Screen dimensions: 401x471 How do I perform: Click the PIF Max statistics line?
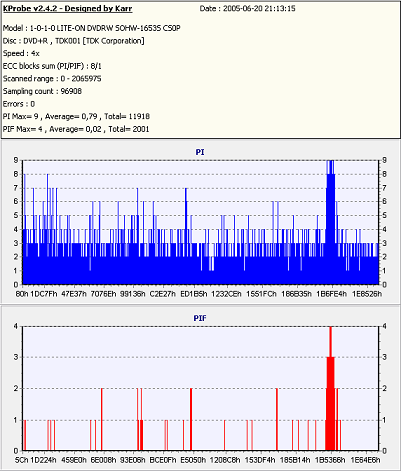[x=76, y=129]
